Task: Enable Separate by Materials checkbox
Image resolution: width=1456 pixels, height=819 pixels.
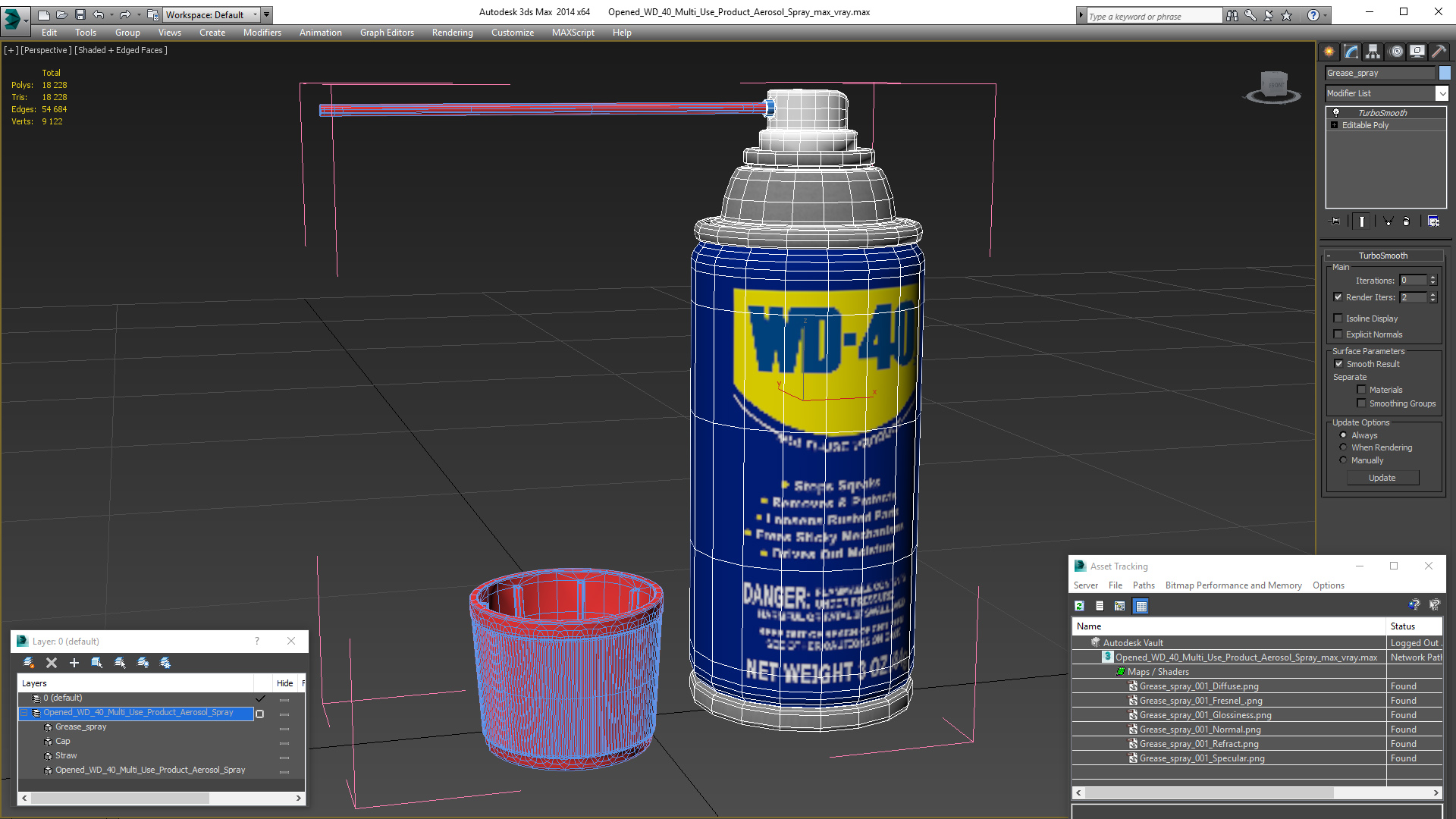Action: [1362, 390]
